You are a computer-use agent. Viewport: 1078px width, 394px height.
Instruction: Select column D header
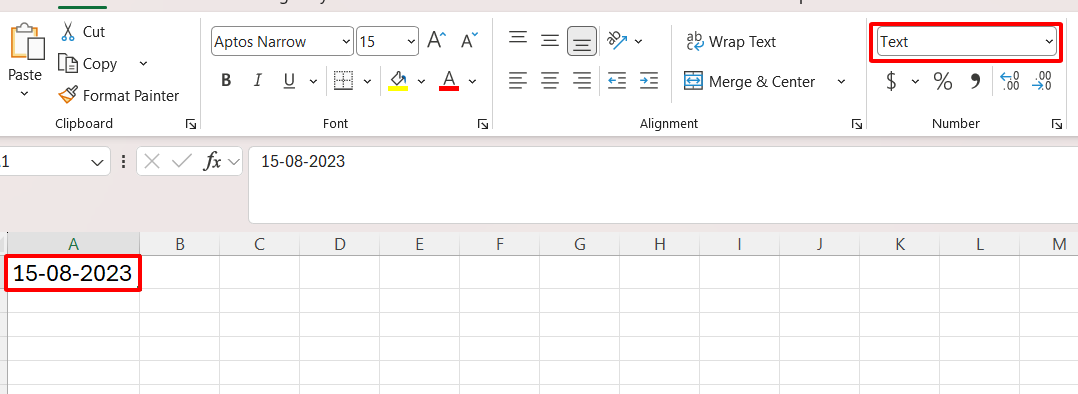340,244
